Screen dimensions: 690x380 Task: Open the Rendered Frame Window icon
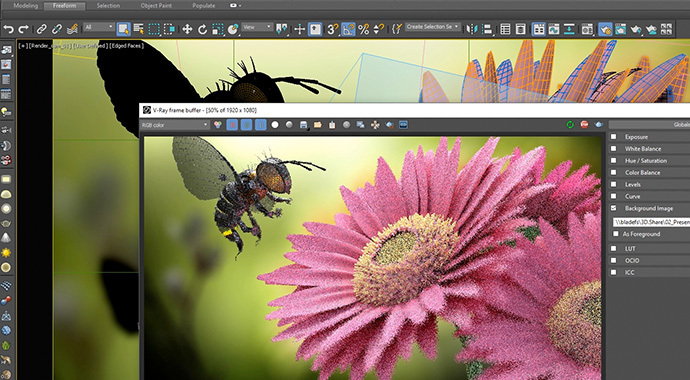click(x=620, y=29)
